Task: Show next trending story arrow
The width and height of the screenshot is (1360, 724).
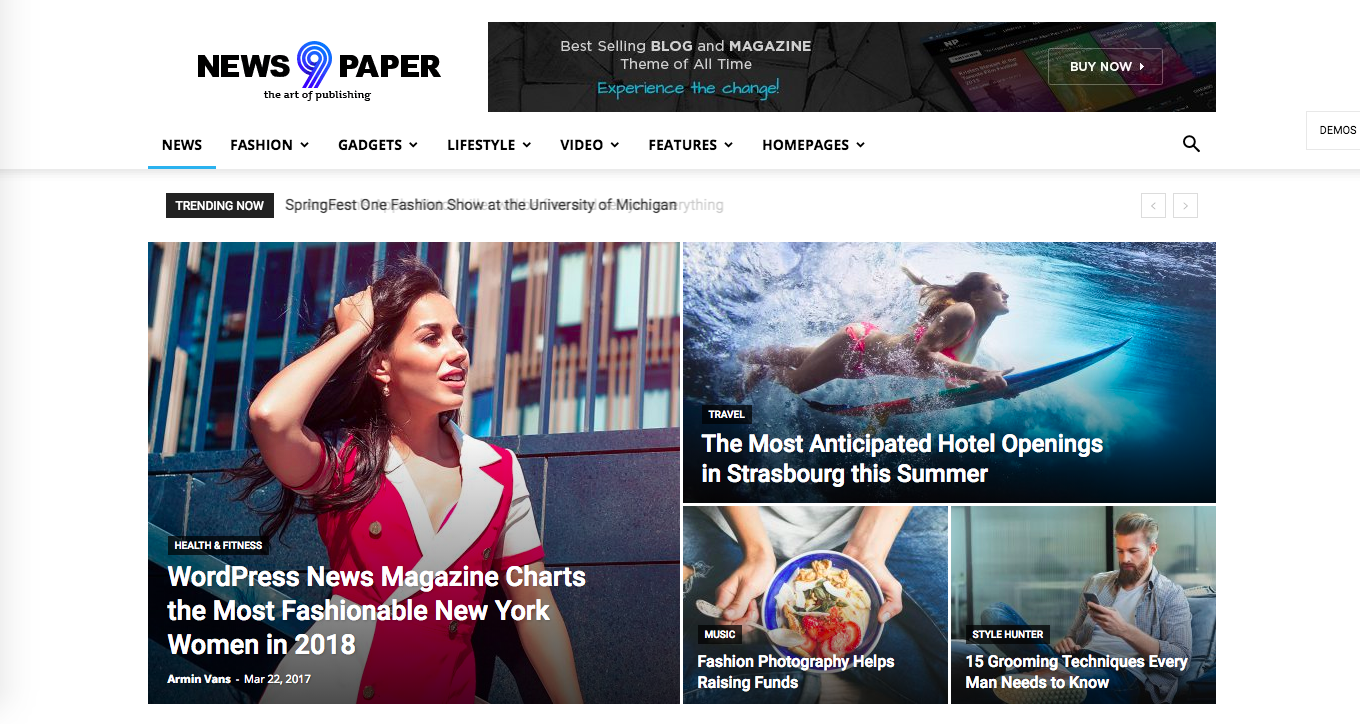Action: point(1185,206)
